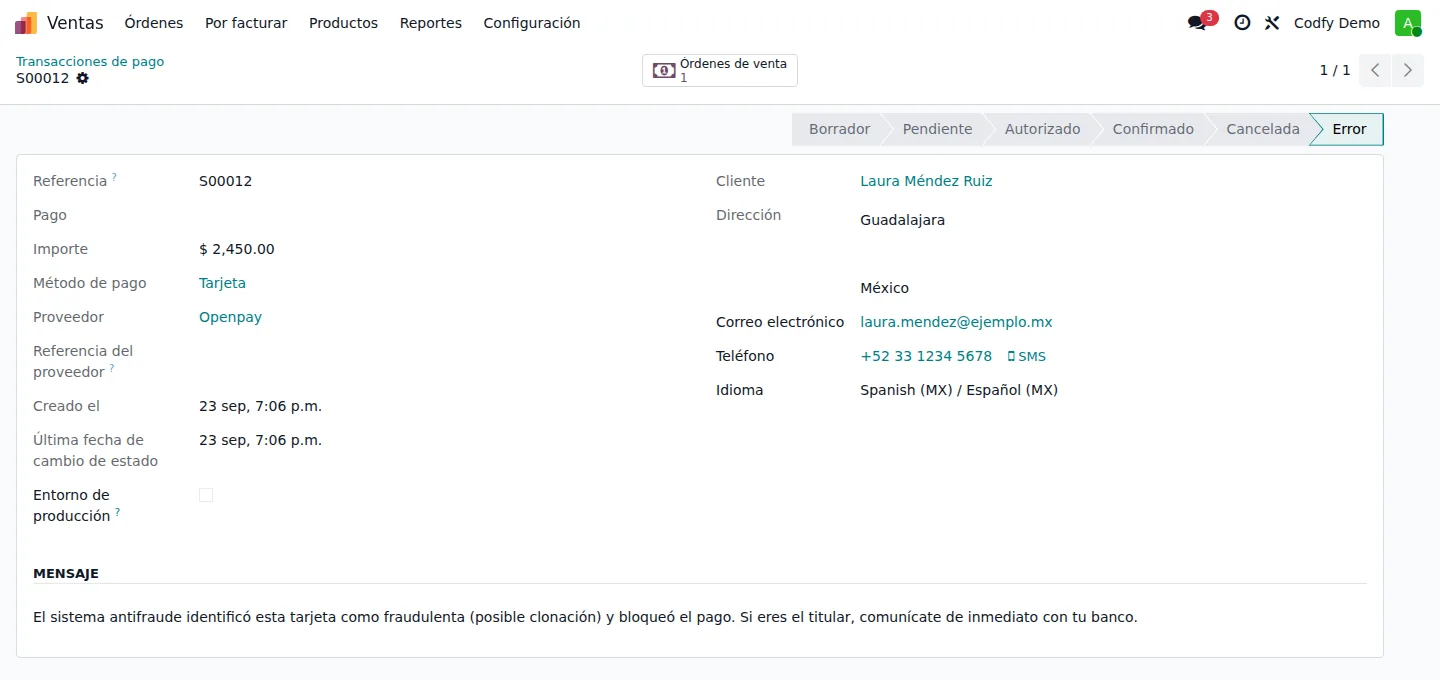Open the Tarjeta payment method link
Screen dimensions: 1440x680
click(x=222, y=283)
